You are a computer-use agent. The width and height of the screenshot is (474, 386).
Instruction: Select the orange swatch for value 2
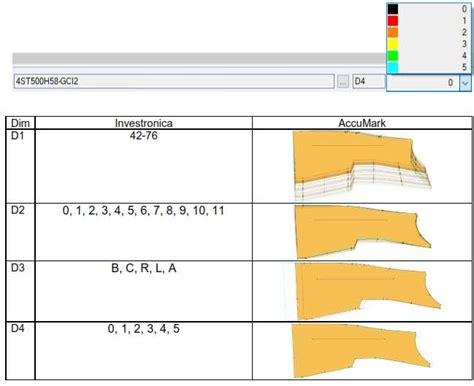coord(393,32)
